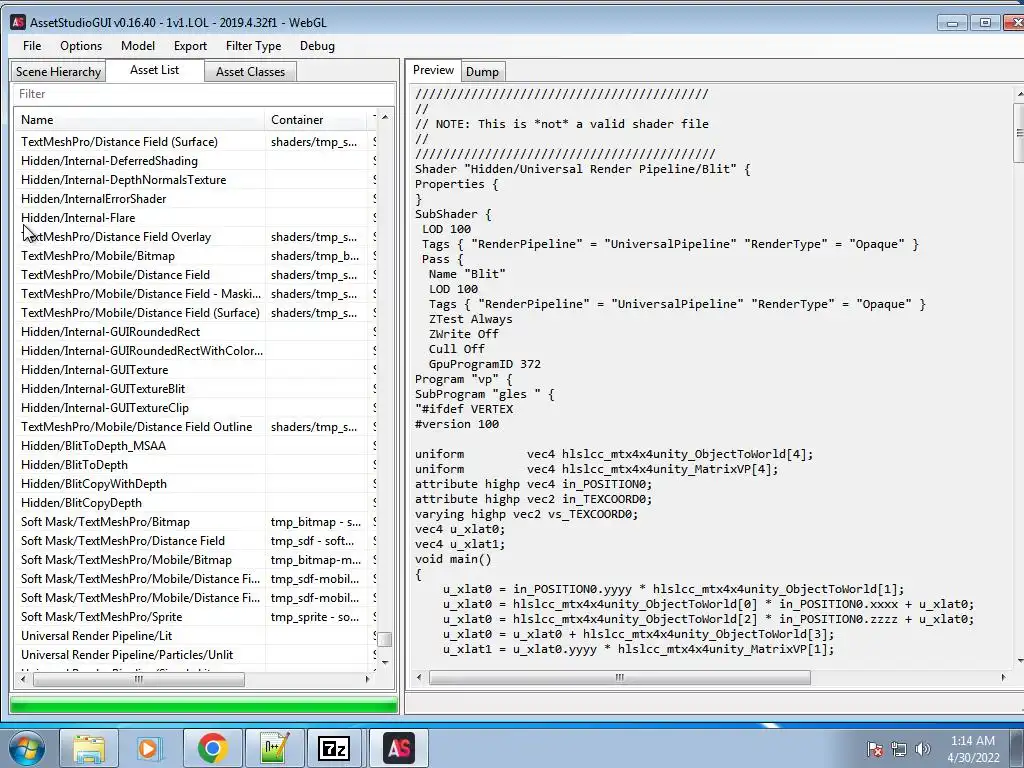Sort by the Name column header
1024x768 pixels.
(139, 120)
